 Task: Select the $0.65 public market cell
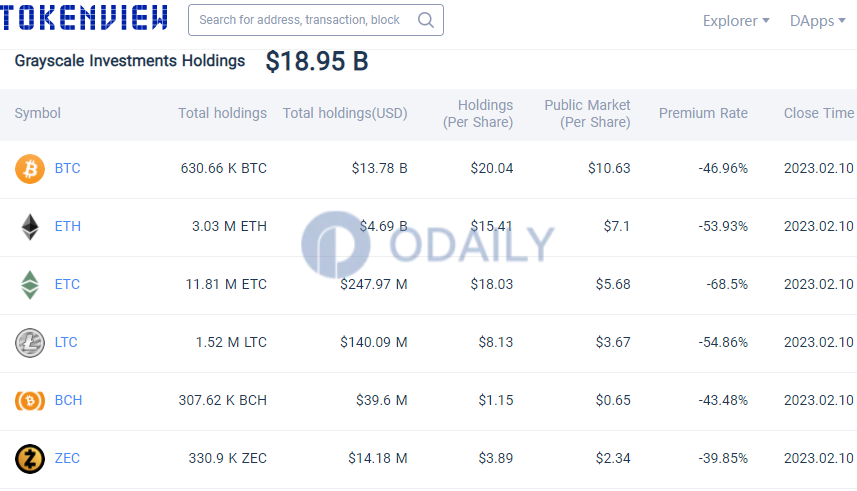click(613, 400)
